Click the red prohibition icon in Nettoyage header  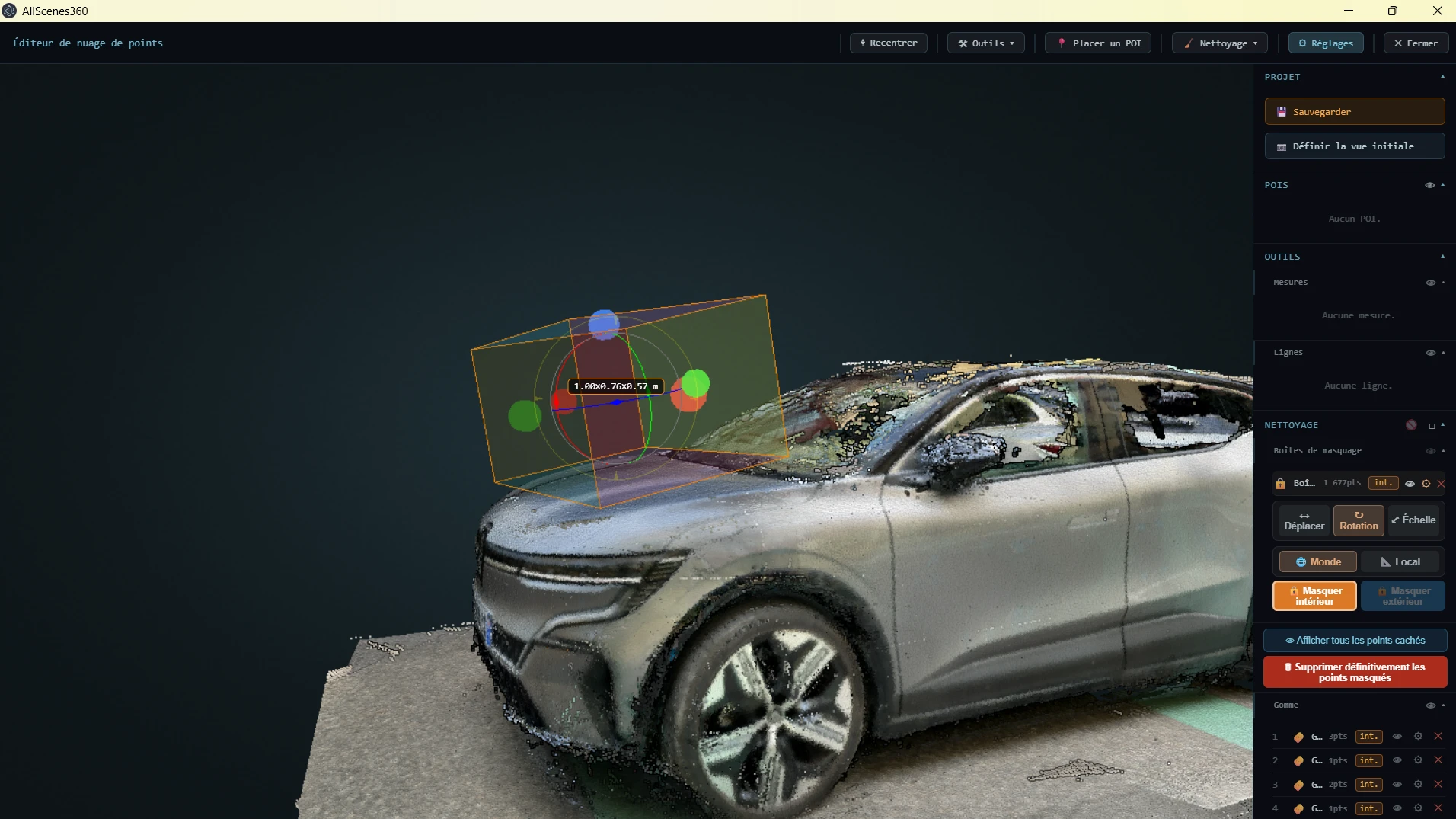[x=1411, y=425]
